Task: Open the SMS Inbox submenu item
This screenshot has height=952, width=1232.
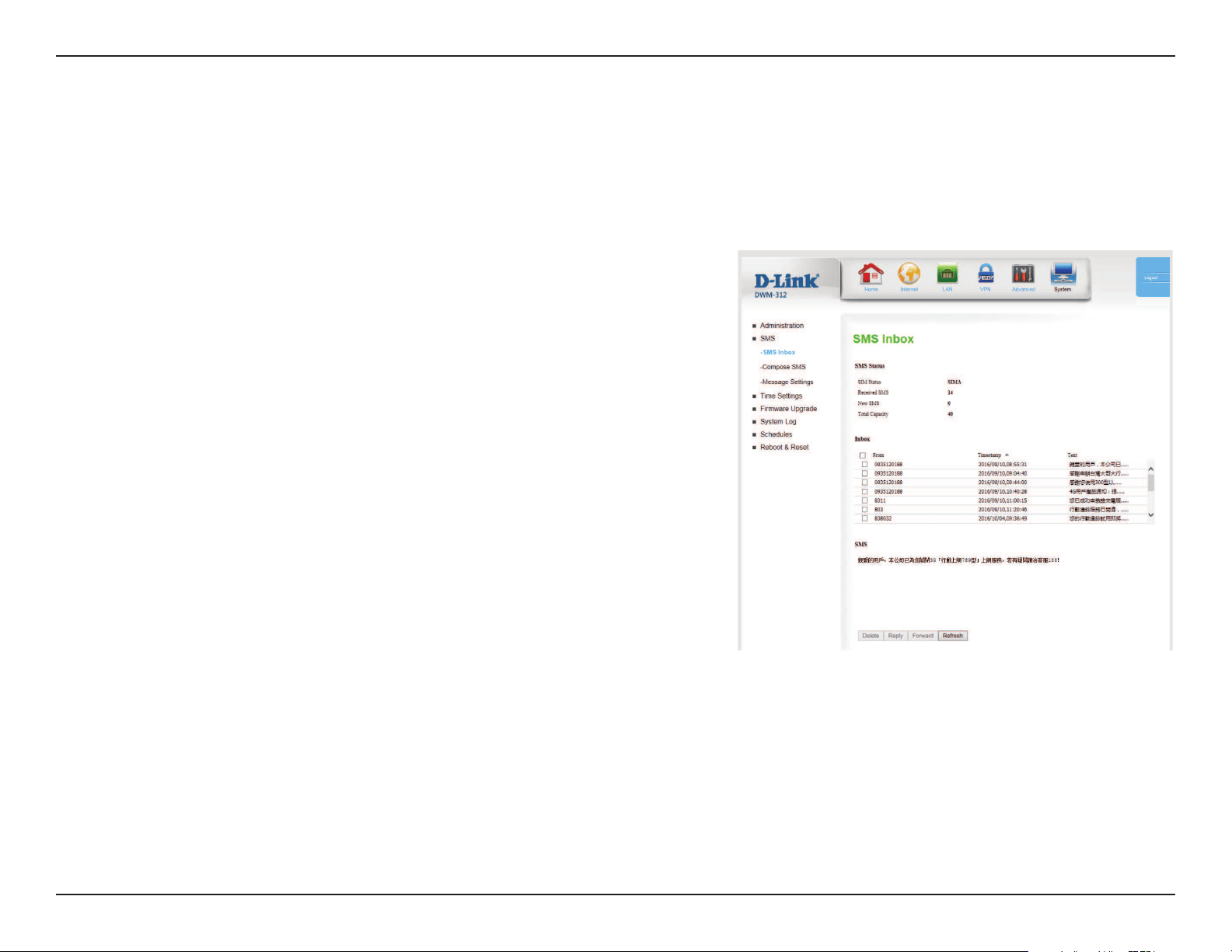Action: point(778,353)
